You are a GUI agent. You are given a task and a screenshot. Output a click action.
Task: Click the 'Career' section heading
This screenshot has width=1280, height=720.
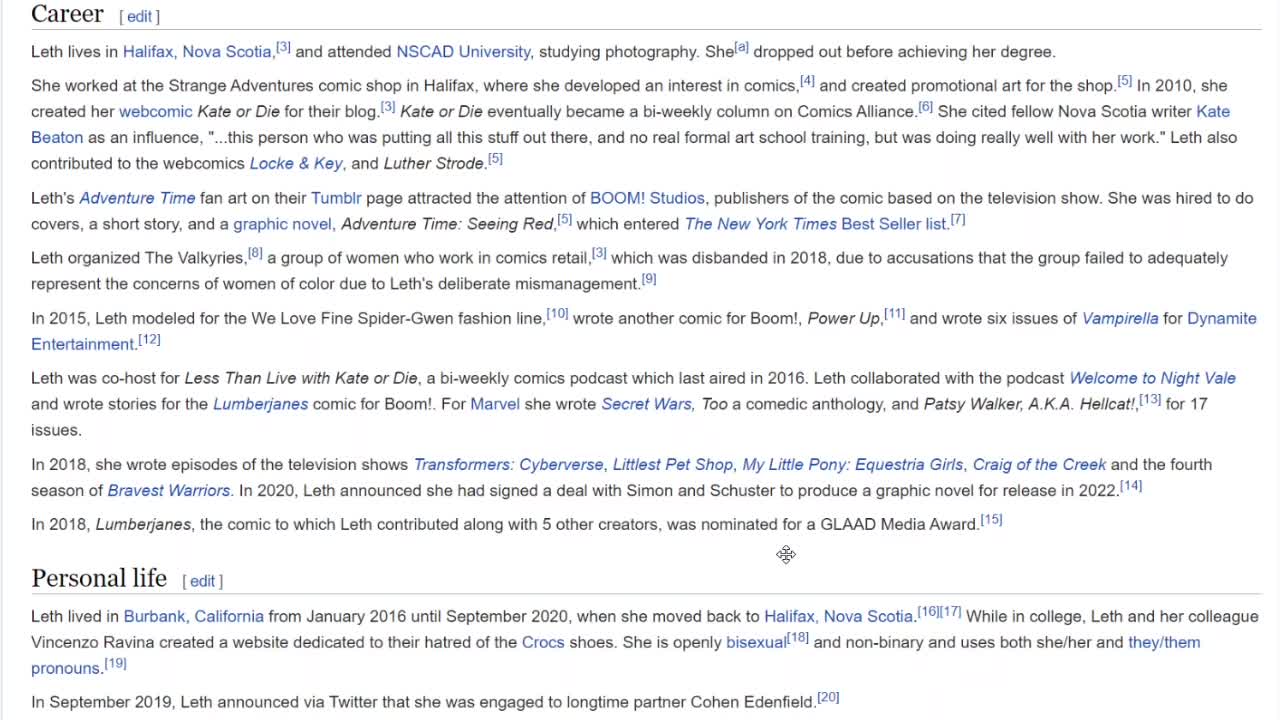click(x=67, y=14)
